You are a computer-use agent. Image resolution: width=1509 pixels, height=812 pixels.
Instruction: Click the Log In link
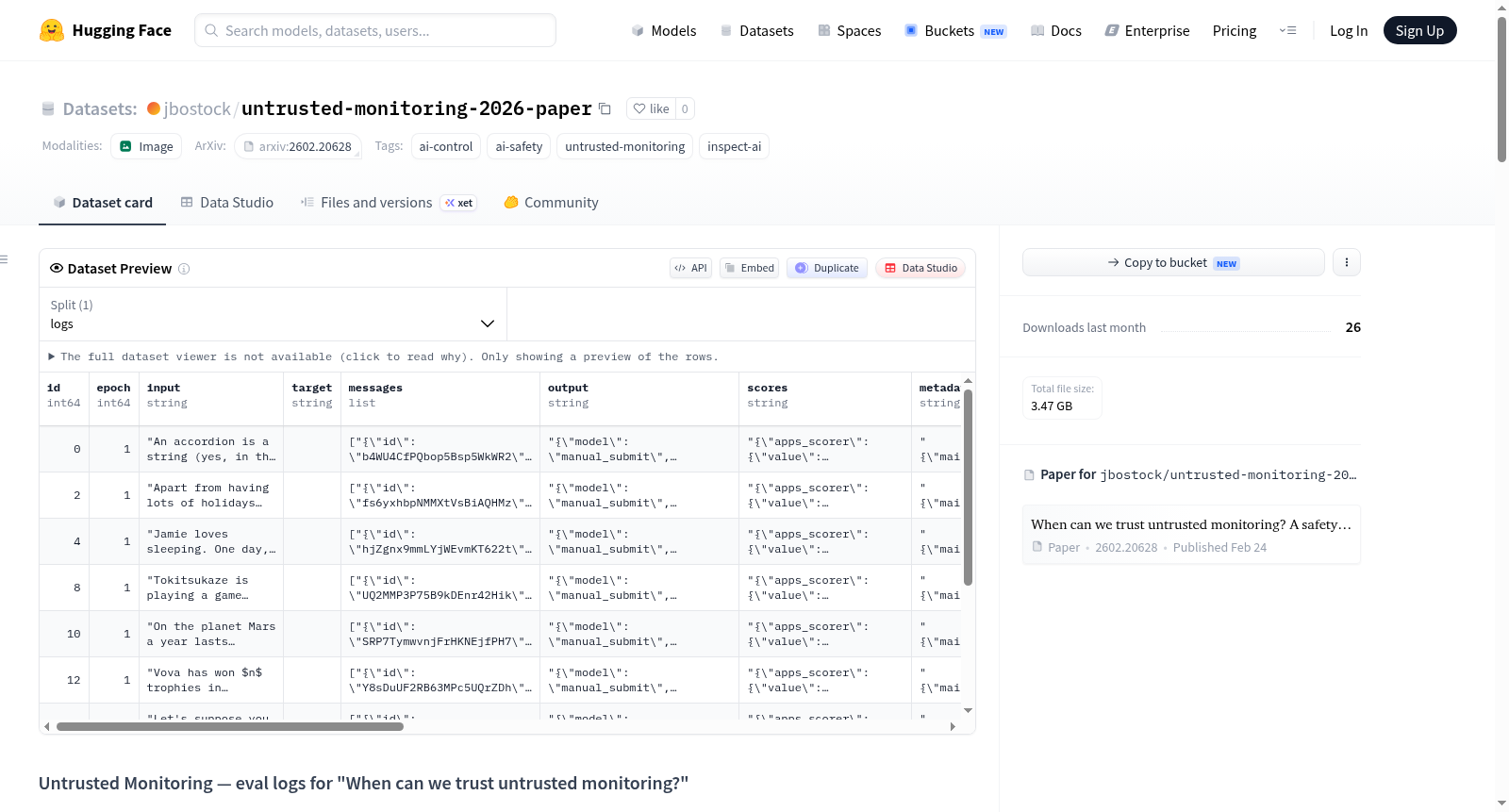pyautogui.click(x=1349, y=30)
